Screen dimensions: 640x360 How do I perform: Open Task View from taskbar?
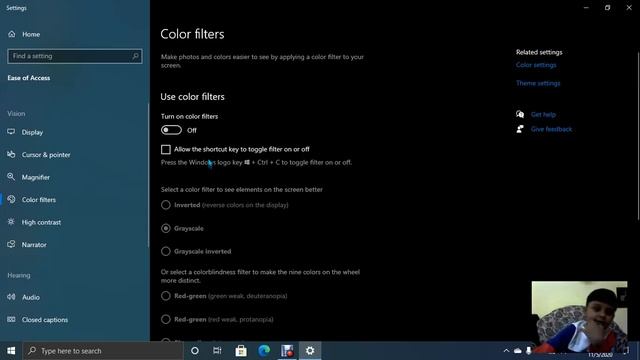point(217,351)
